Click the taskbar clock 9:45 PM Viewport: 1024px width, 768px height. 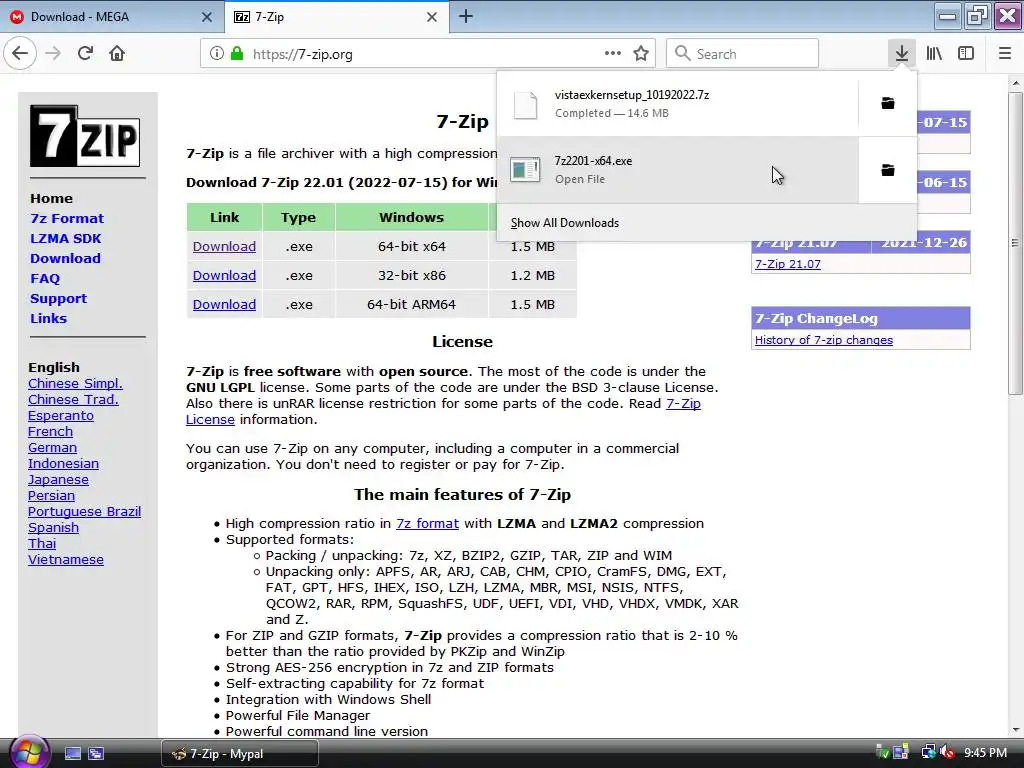(x=985, y=753)
